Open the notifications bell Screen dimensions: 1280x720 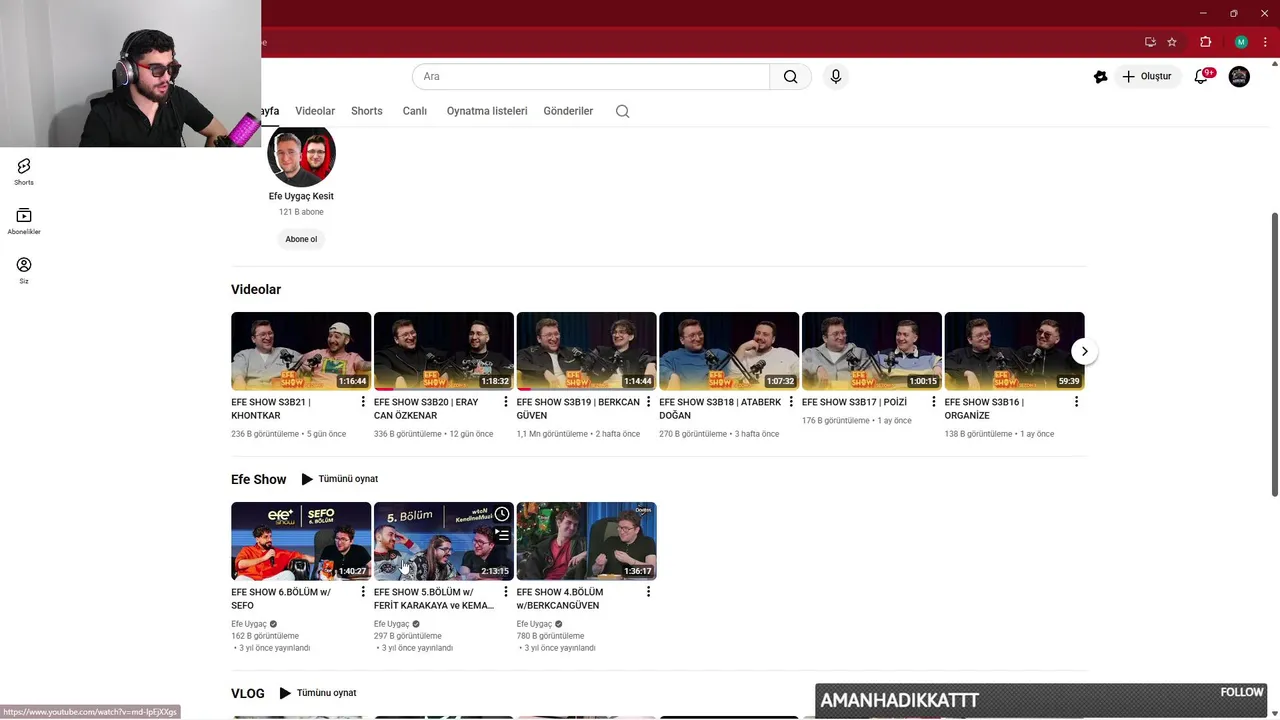(x=1202, y=76)
